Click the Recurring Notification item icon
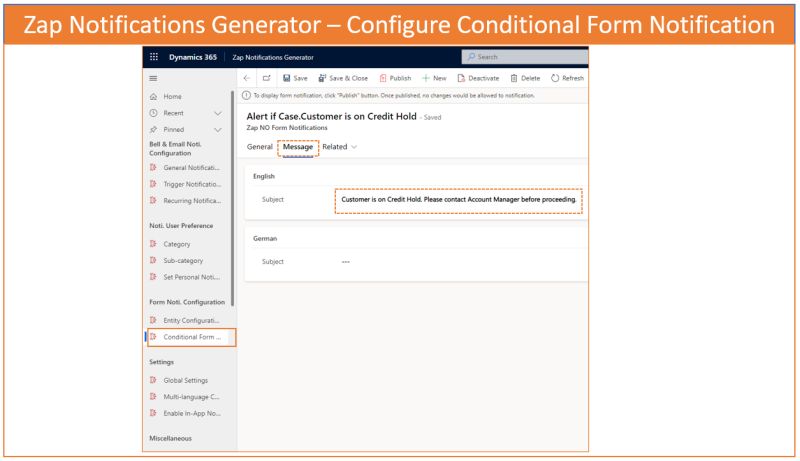 pos(153,200)
